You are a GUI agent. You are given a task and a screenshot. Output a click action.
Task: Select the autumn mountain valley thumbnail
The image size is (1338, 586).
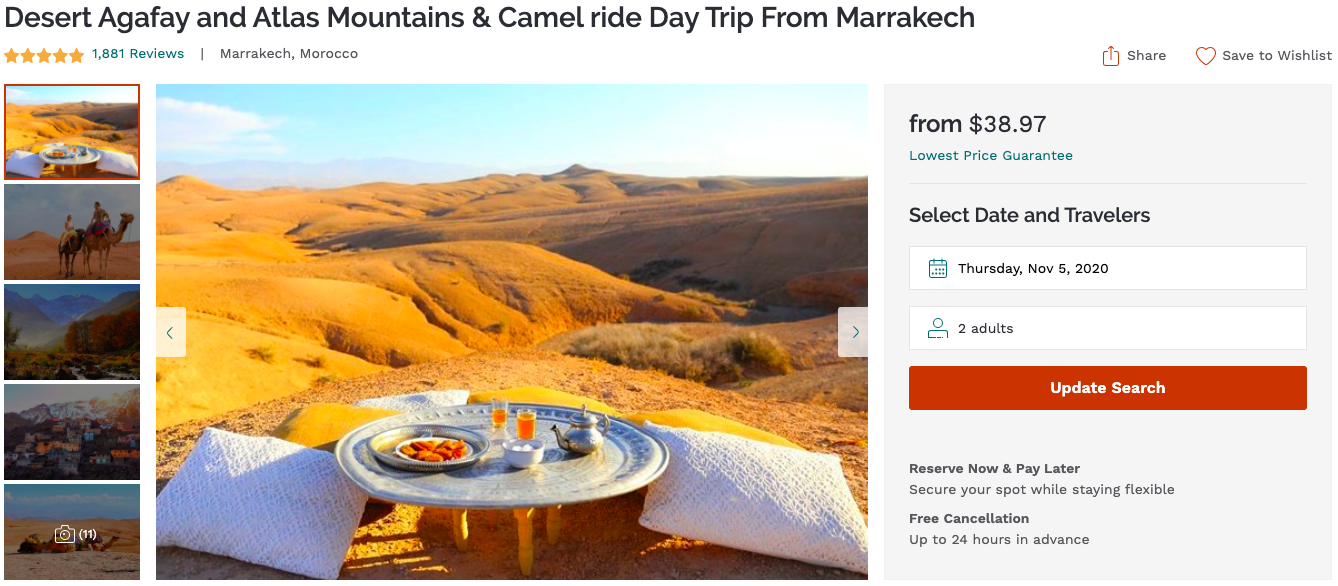[x=72, y=332]
